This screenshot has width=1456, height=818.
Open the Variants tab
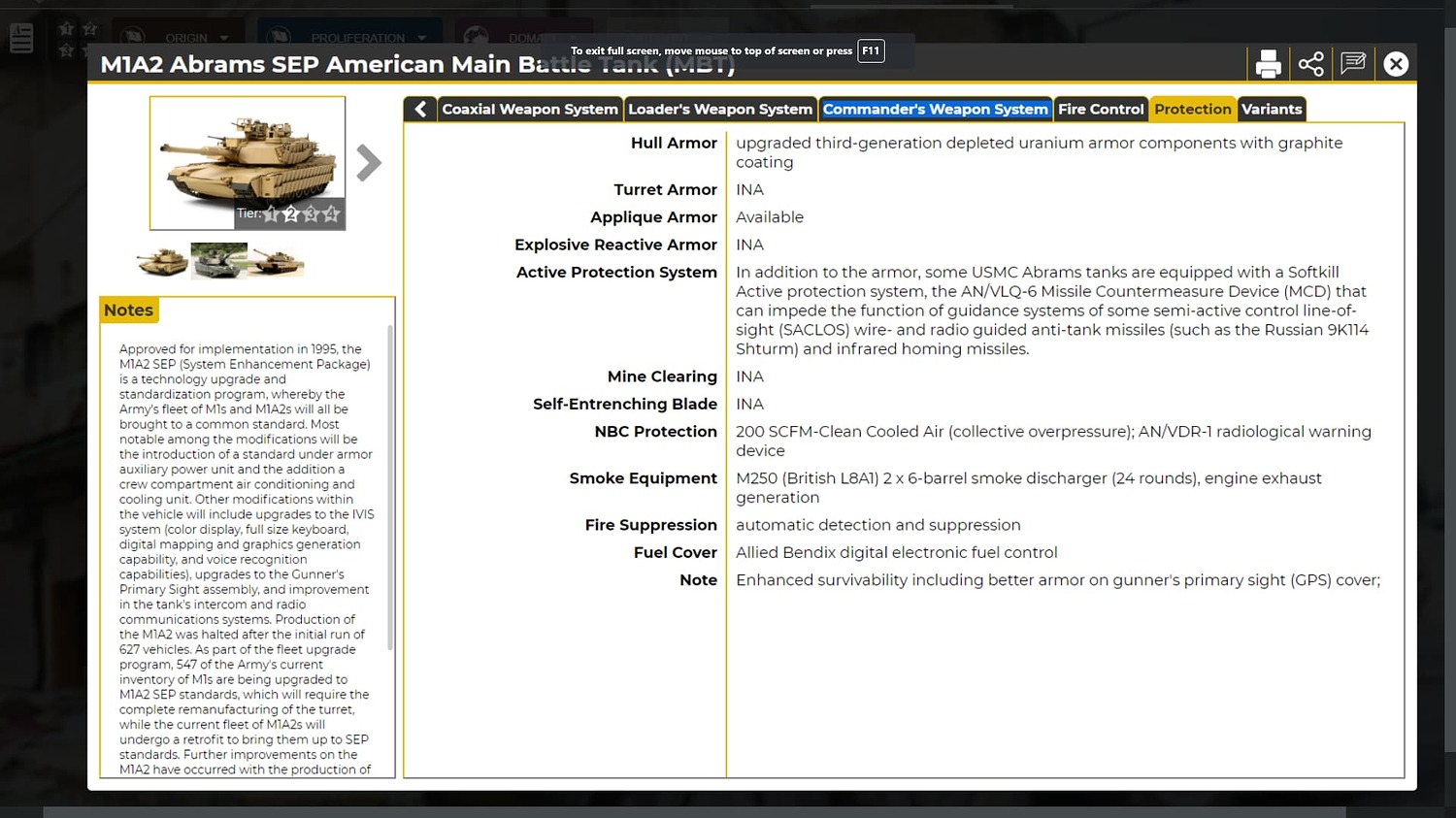tap(1271, 110)
